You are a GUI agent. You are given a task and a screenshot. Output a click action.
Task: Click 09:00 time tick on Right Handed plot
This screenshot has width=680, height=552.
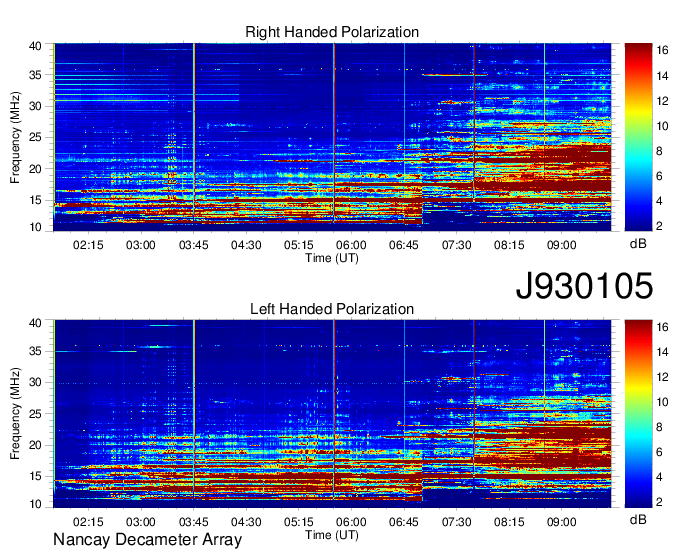click(561, 245)
